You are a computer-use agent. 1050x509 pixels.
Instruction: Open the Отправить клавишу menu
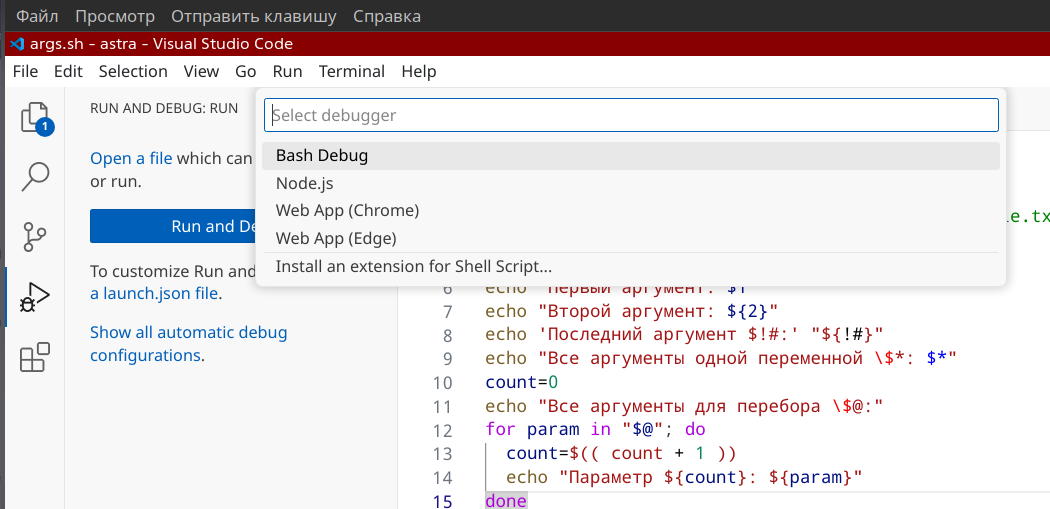(x=254, y=16)
